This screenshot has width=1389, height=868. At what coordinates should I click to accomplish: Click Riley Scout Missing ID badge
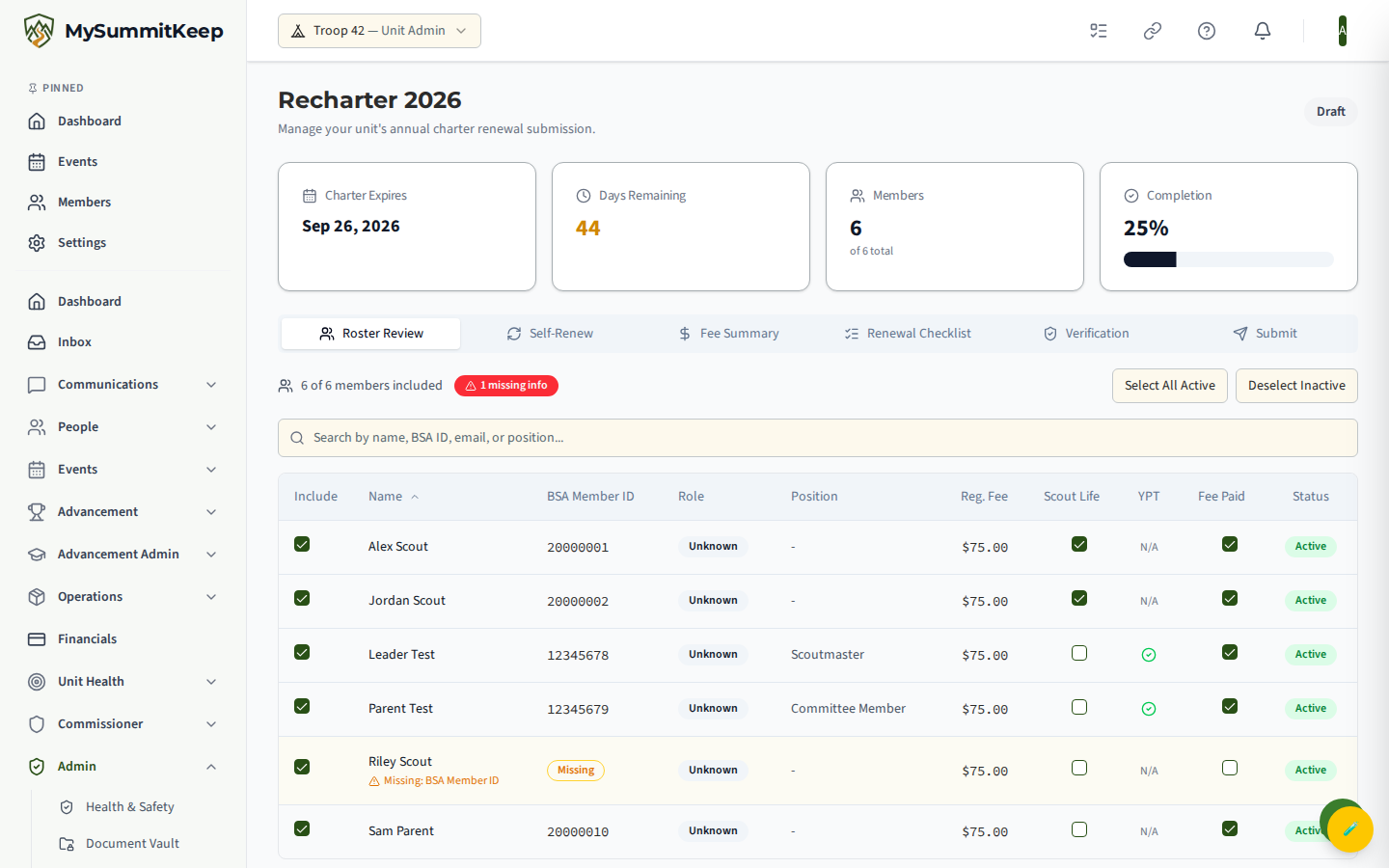pyautogui.click(x=576, y=771)
